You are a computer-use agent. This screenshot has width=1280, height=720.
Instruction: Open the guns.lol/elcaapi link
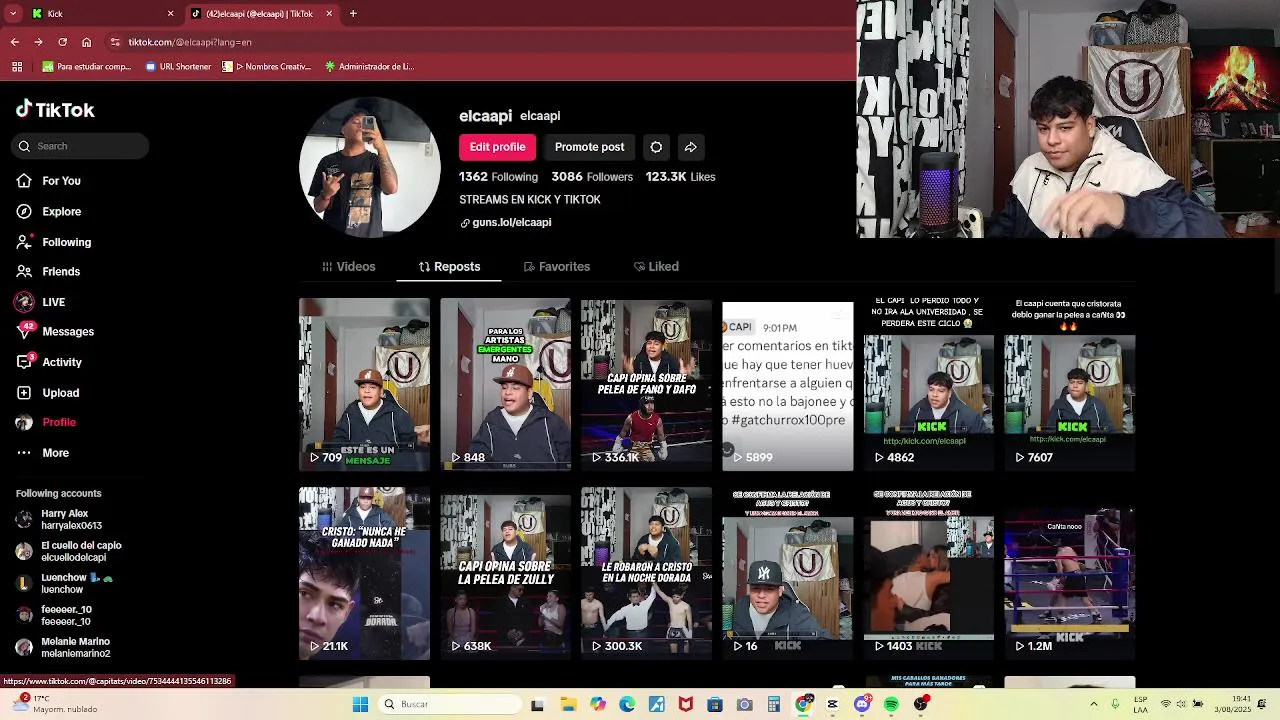click(x=506, y=223)
